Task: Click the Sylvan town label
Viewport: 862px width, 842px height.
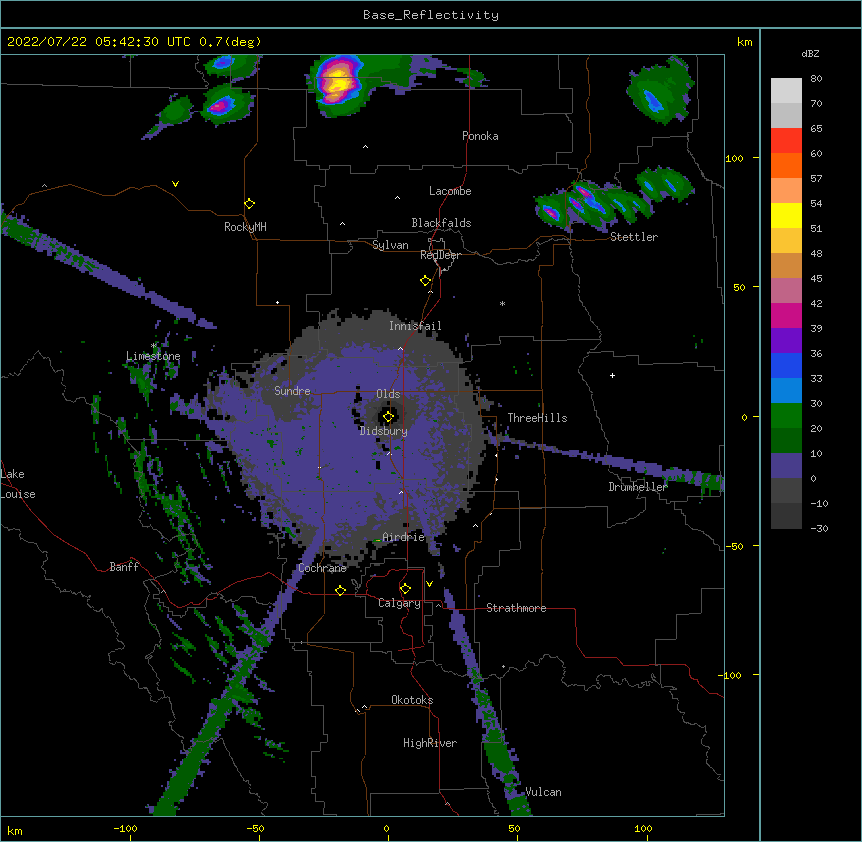Action: pyautogui.click(x=390, y=245)
